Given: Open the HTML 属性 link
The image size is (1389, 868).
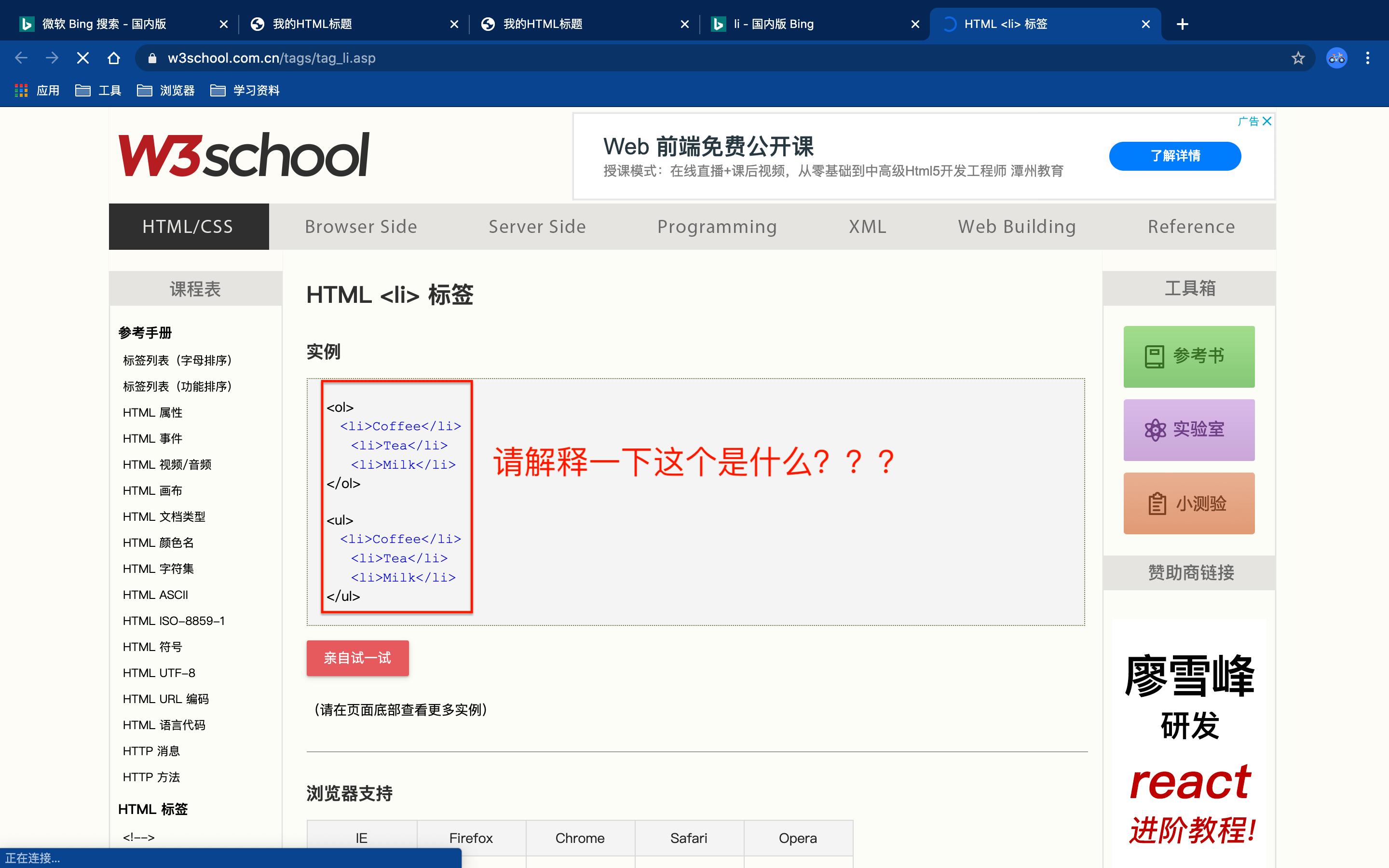Looking at the screenshot, I should (153, 412).
